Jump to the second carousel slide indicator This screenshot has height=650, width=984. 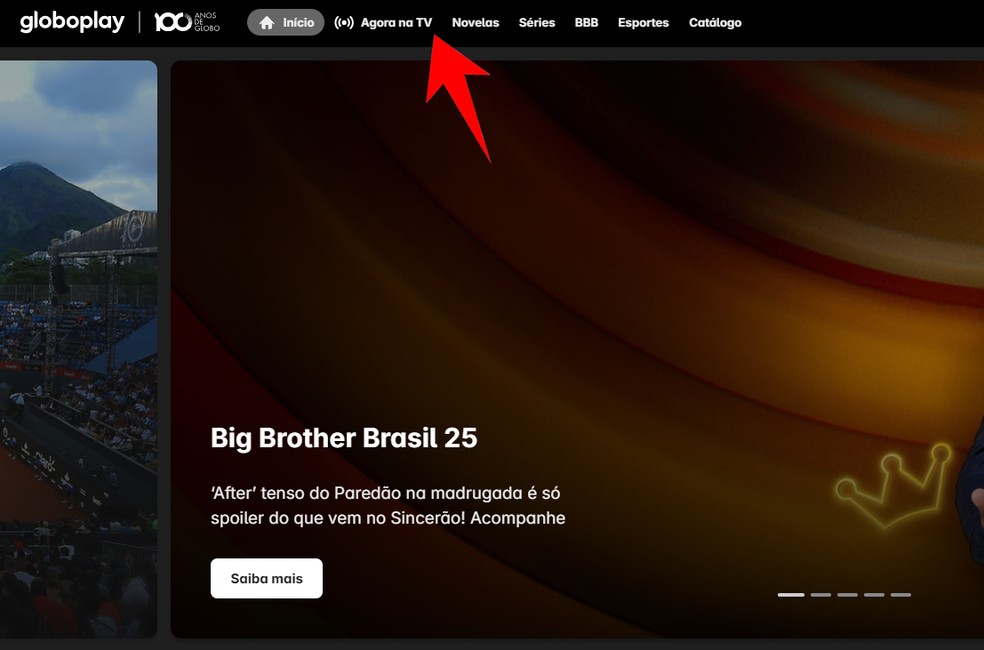[x=821, y=595]
